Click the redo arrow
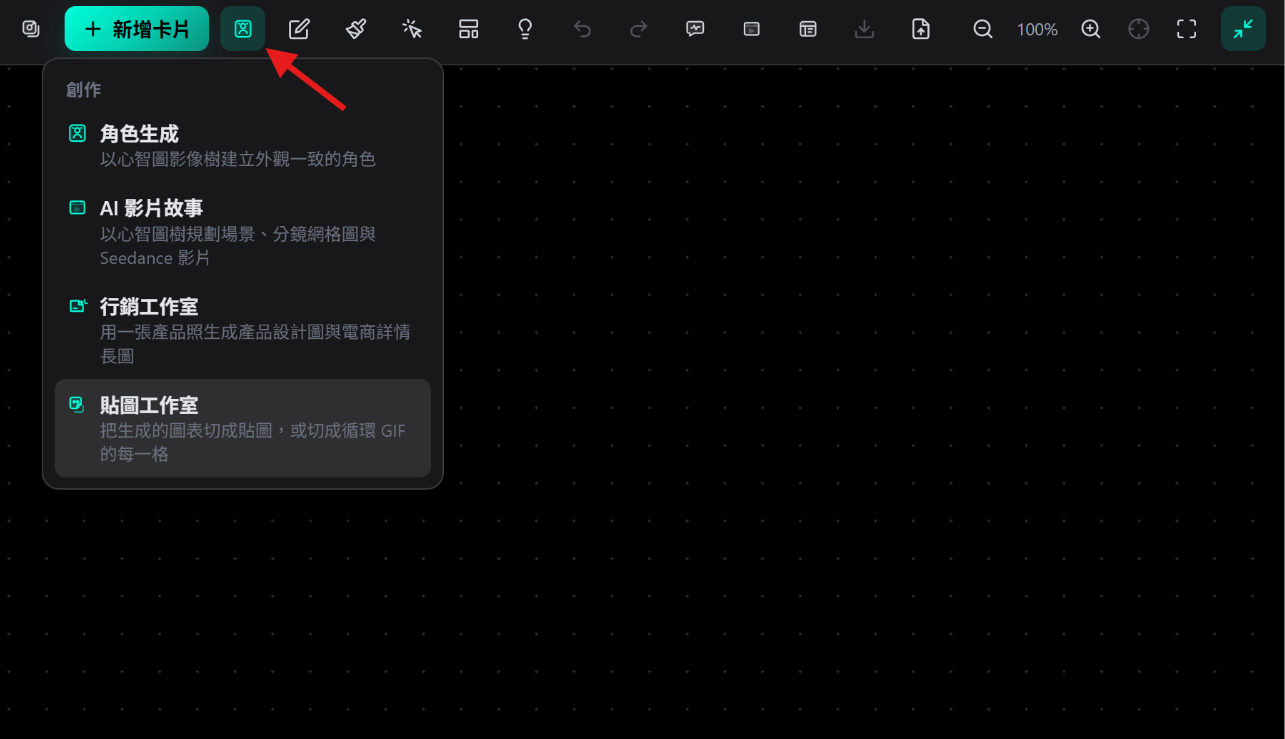This screenshot has height=739, width=1285. 638,29
